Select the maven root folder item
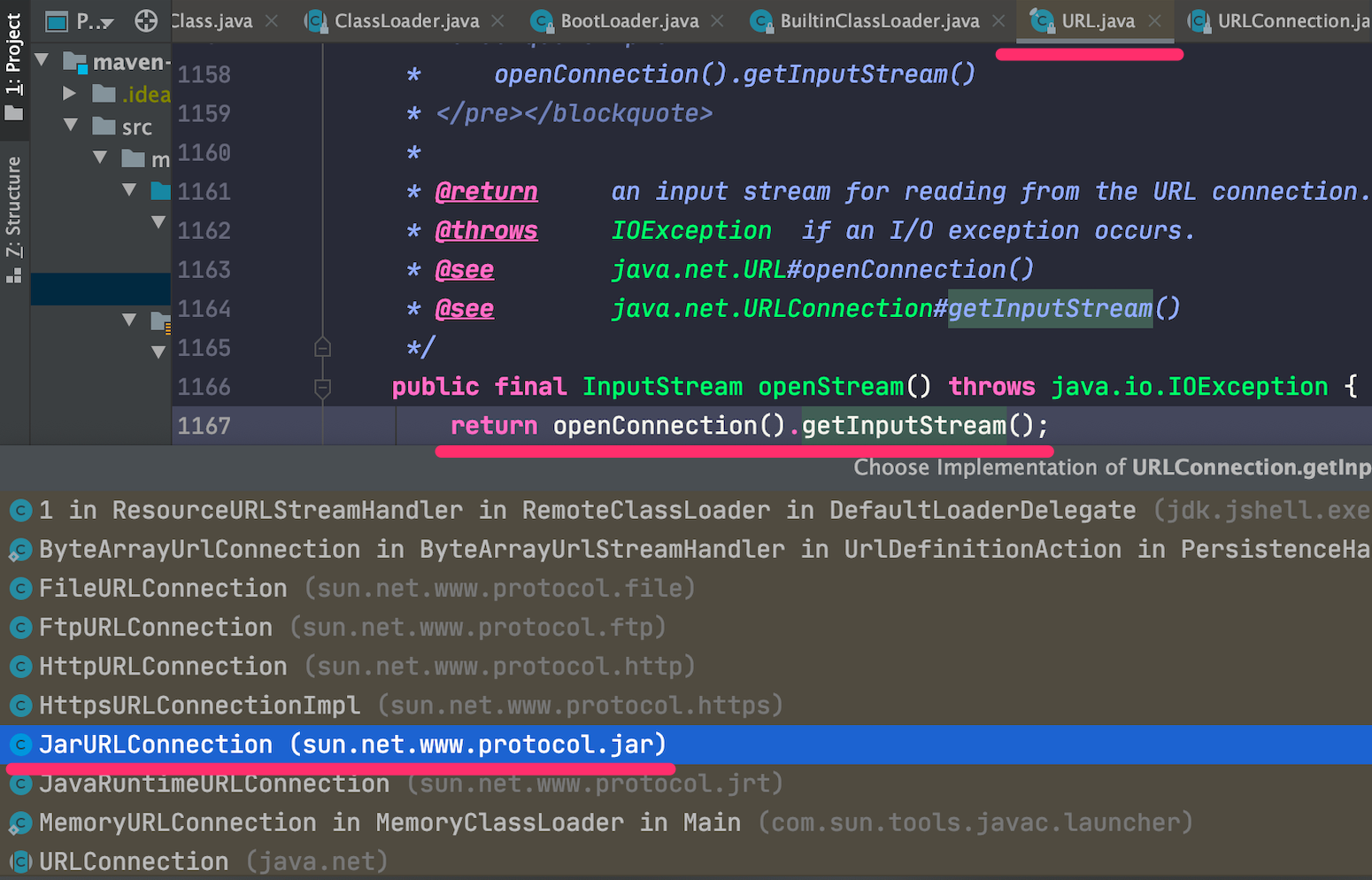The height and width of the screenshot is (880, 1372). [116, 62]
